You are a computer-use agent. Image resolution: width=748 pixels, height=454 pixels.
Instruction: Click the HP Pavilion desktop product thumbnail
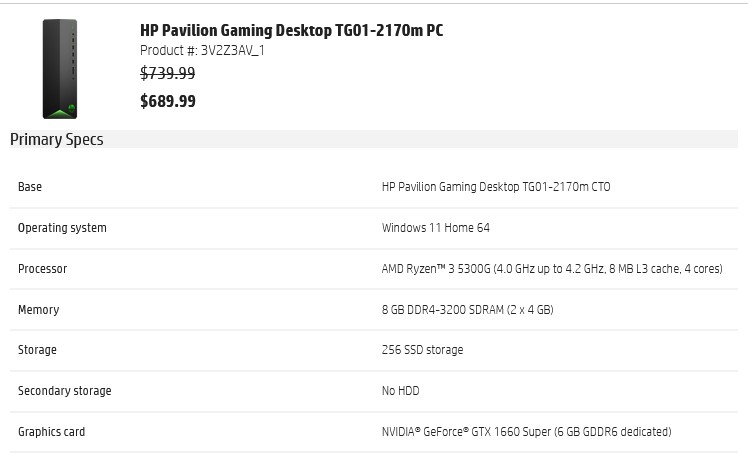point(59,69)
